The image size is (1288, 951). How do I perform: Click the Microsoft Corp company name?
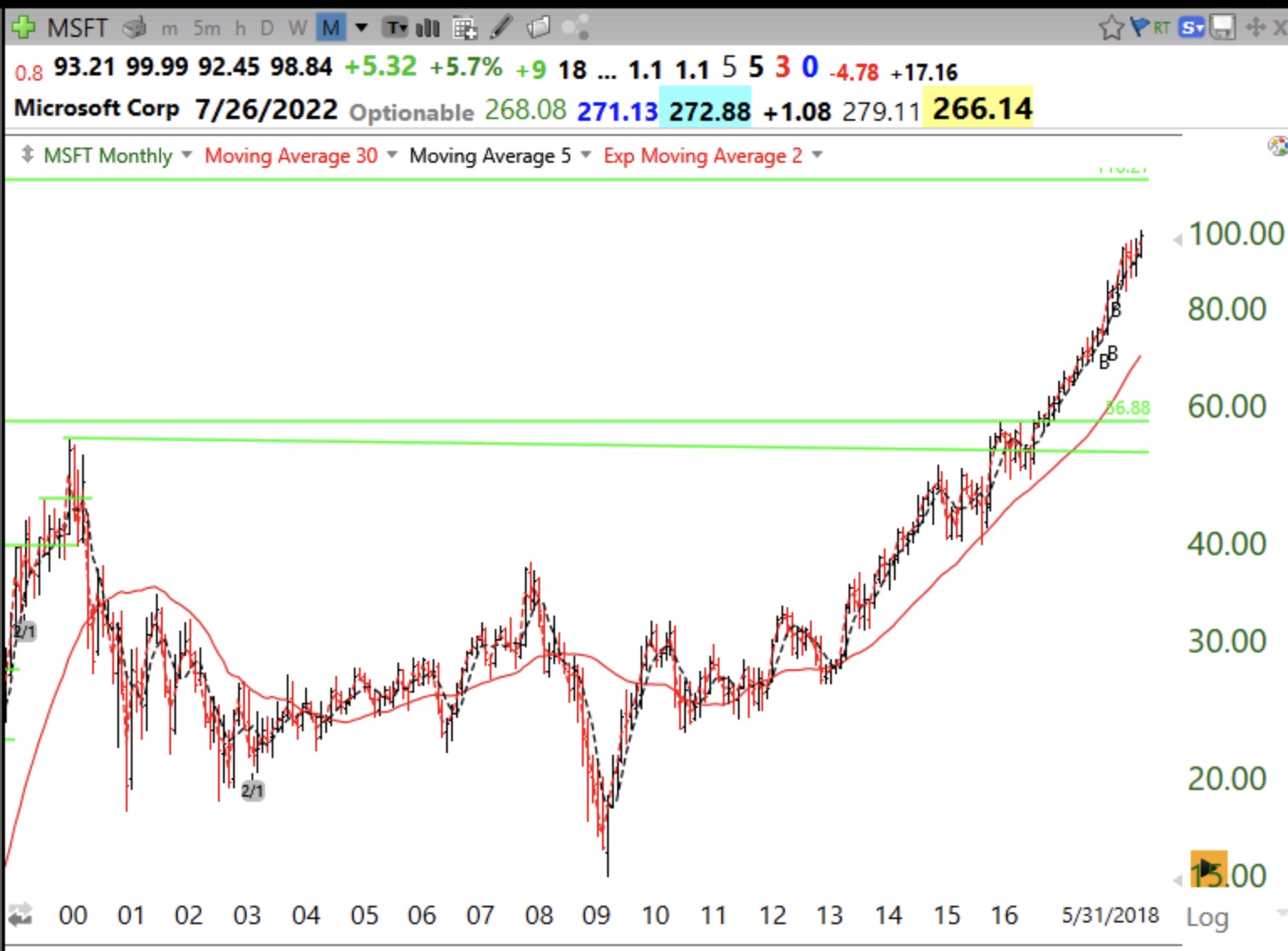96,108
